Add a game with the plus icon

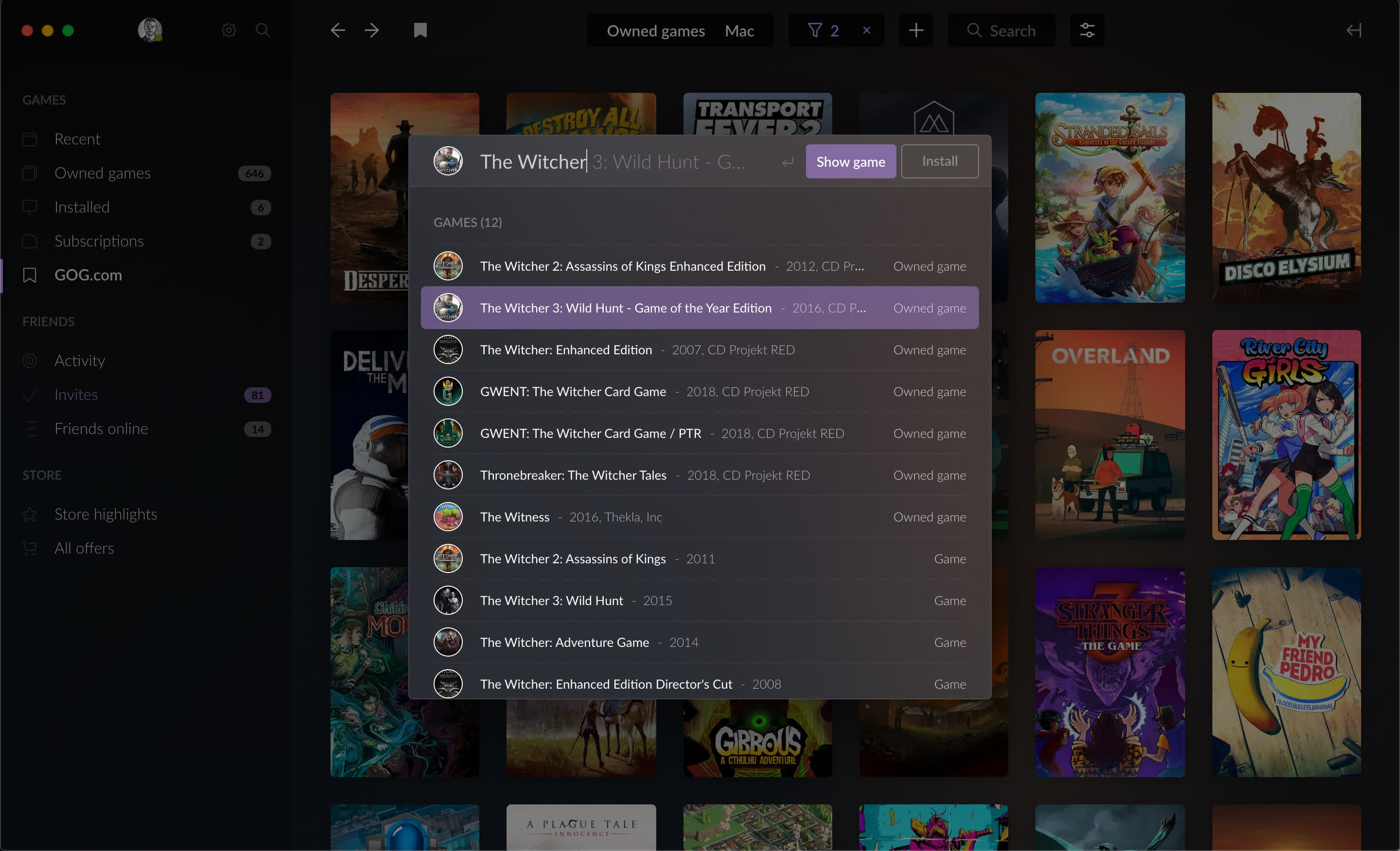(916, 30)
